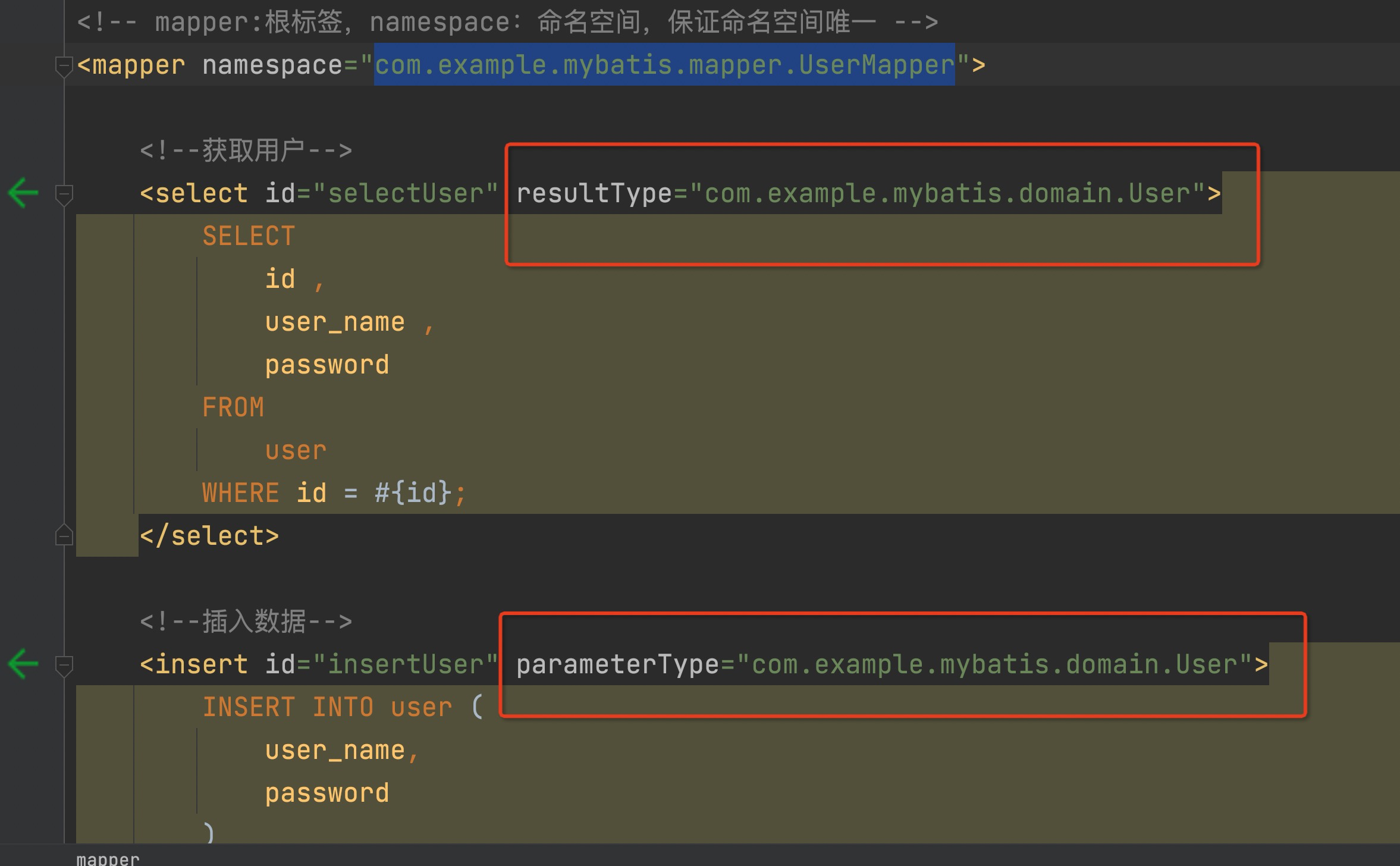Screen dimensions: 1400x866
Task: Collapse the select element fold marker
Action: [64, 194]
